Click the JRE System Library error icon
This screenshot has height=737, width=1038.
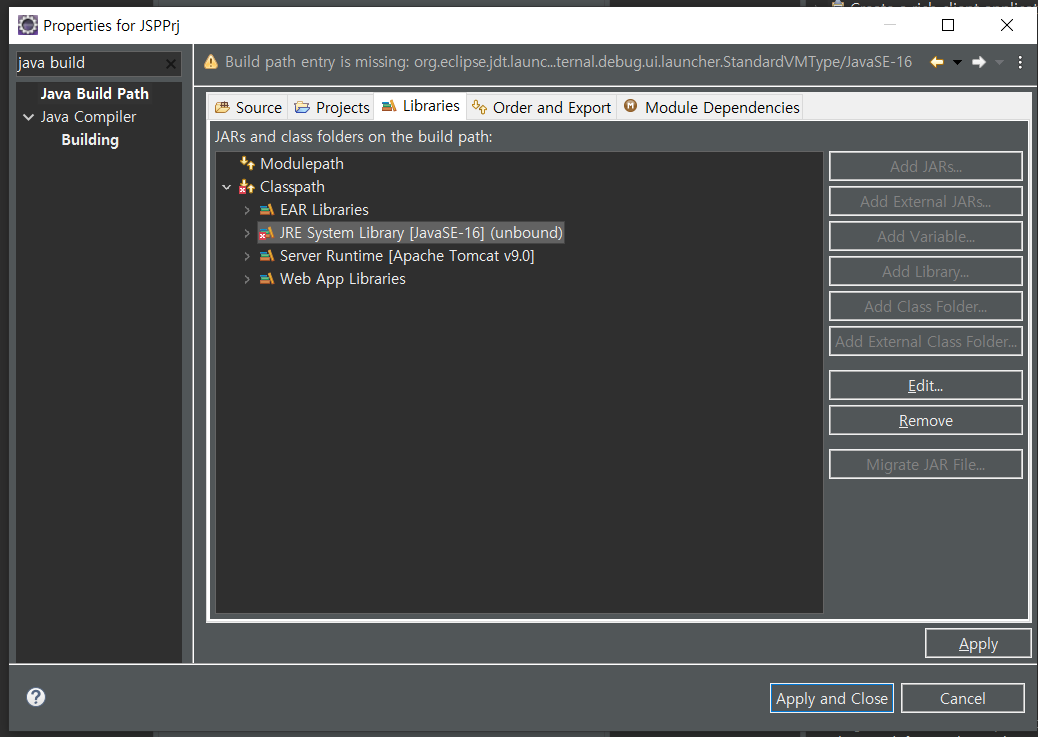coord(266,233)
